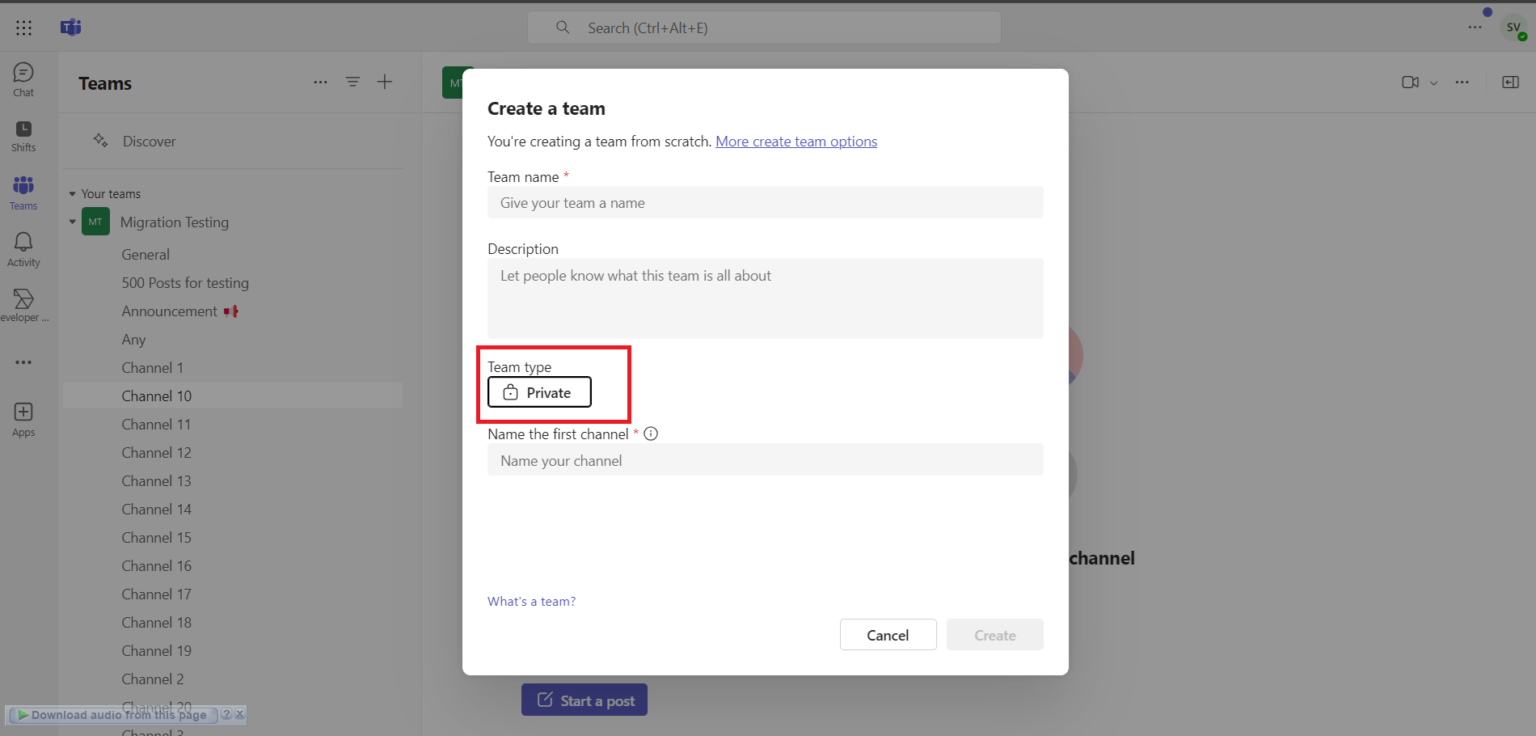Click the team name input field
This screenshot has width=1536, height=736.
click(x=765, y=202)
